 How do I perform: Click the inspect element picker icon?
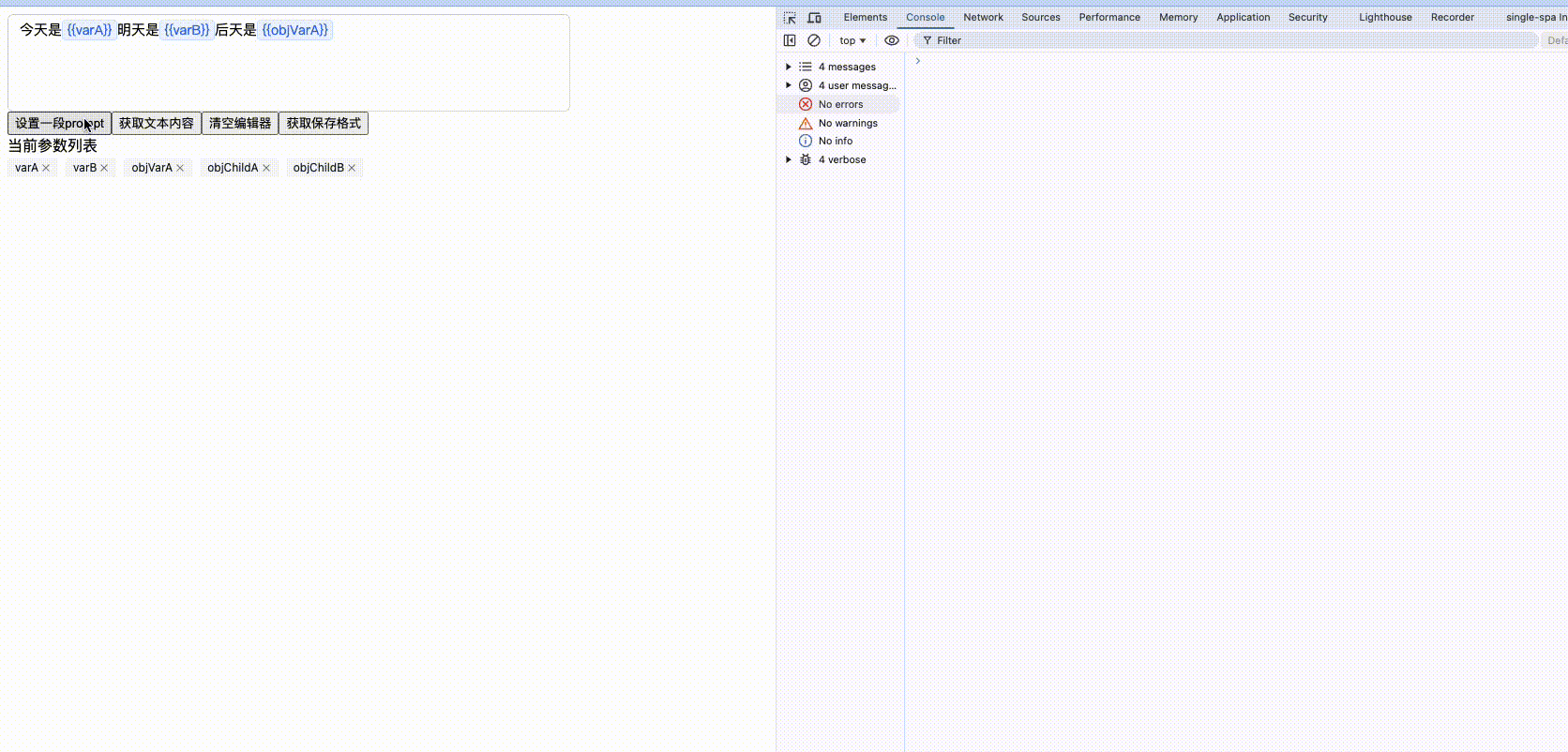[790, 18]
